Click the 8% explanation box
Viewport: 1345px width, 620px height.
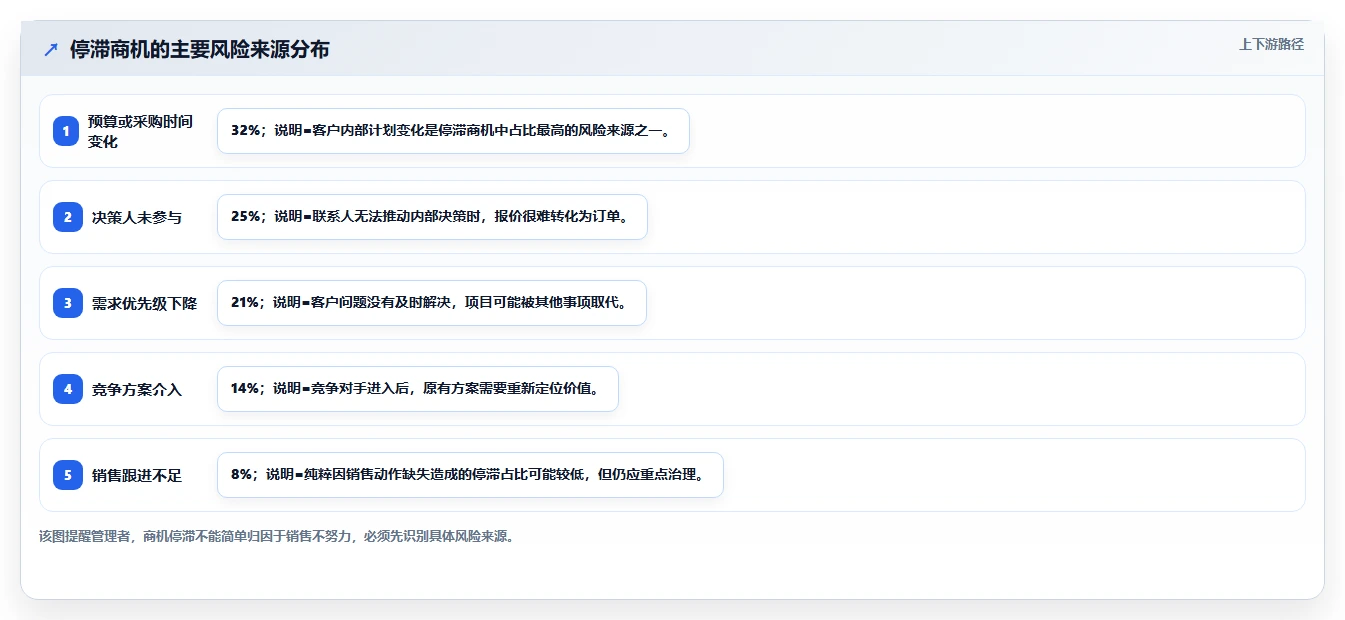click(x=470, y=475)
